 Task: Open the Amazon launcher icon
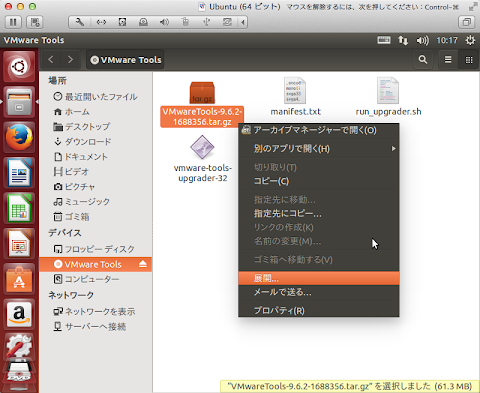(x=19, y=315)
